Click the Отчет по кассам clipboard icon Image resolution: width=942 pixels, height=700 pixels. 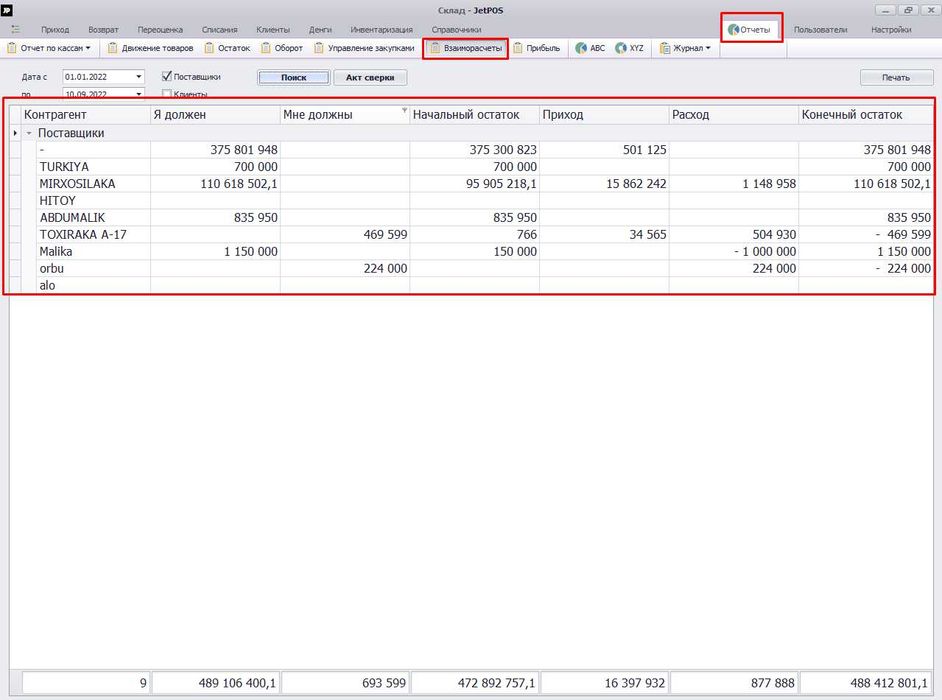[x=11, y=47]
